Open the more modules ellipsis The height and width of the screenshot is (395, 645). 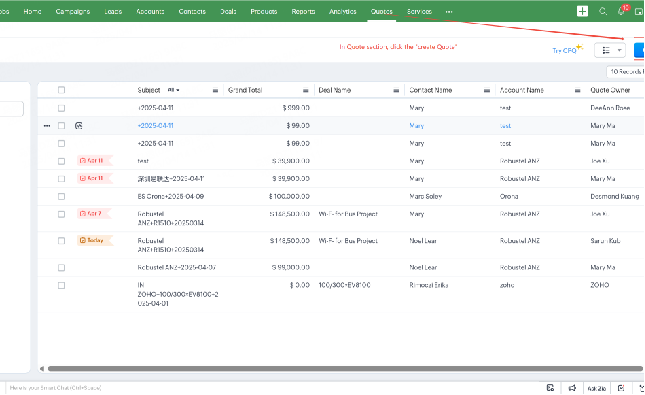coord(449,12)
